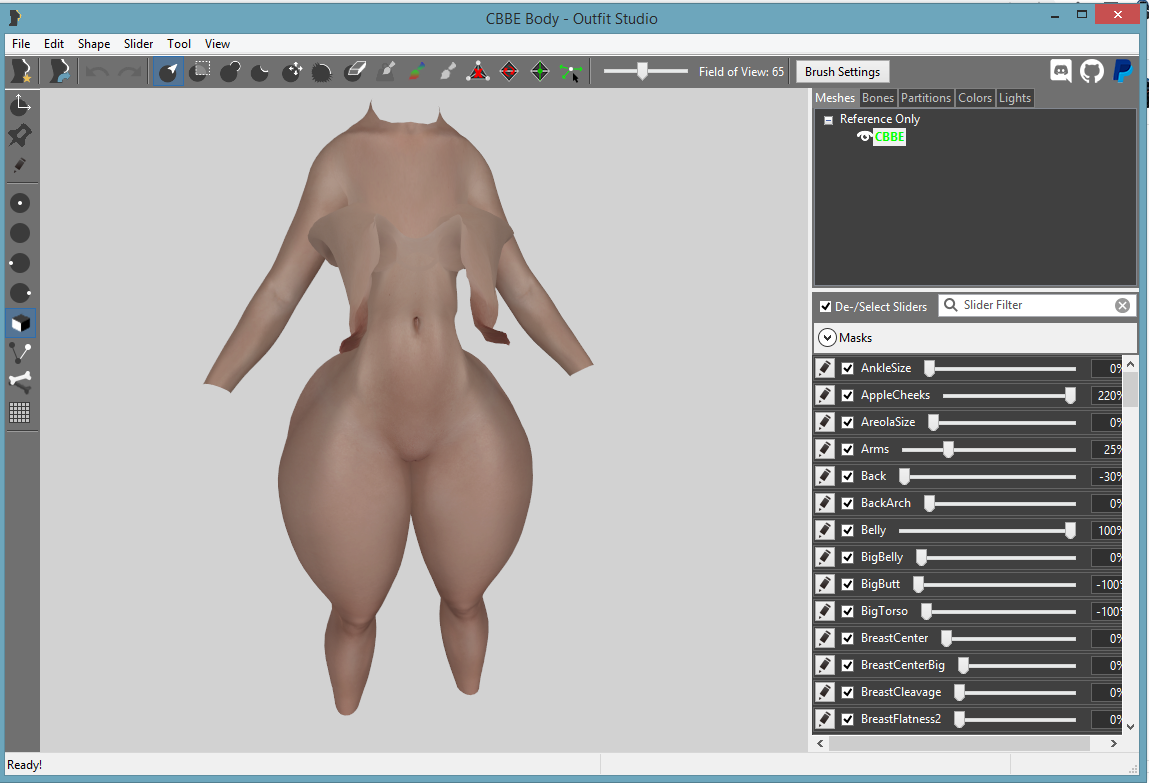The image size is (1149, 783).
Task: Open the View menu
Action: (x=217, y=44)
